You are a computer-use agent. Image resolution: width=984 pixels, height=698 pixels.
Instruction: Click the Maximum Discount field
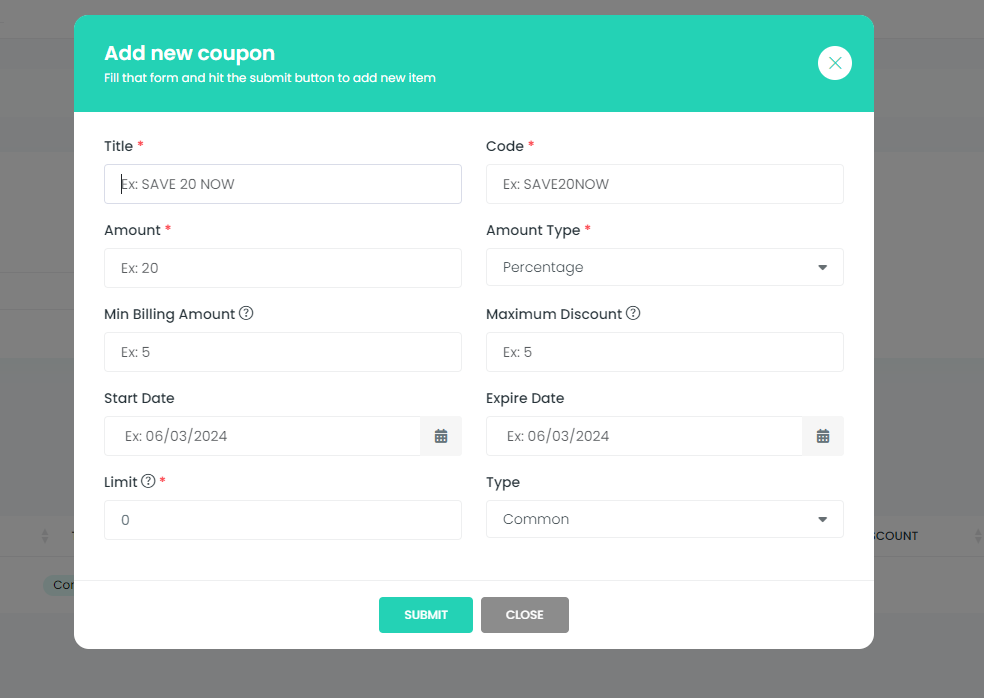pos(665,352)
